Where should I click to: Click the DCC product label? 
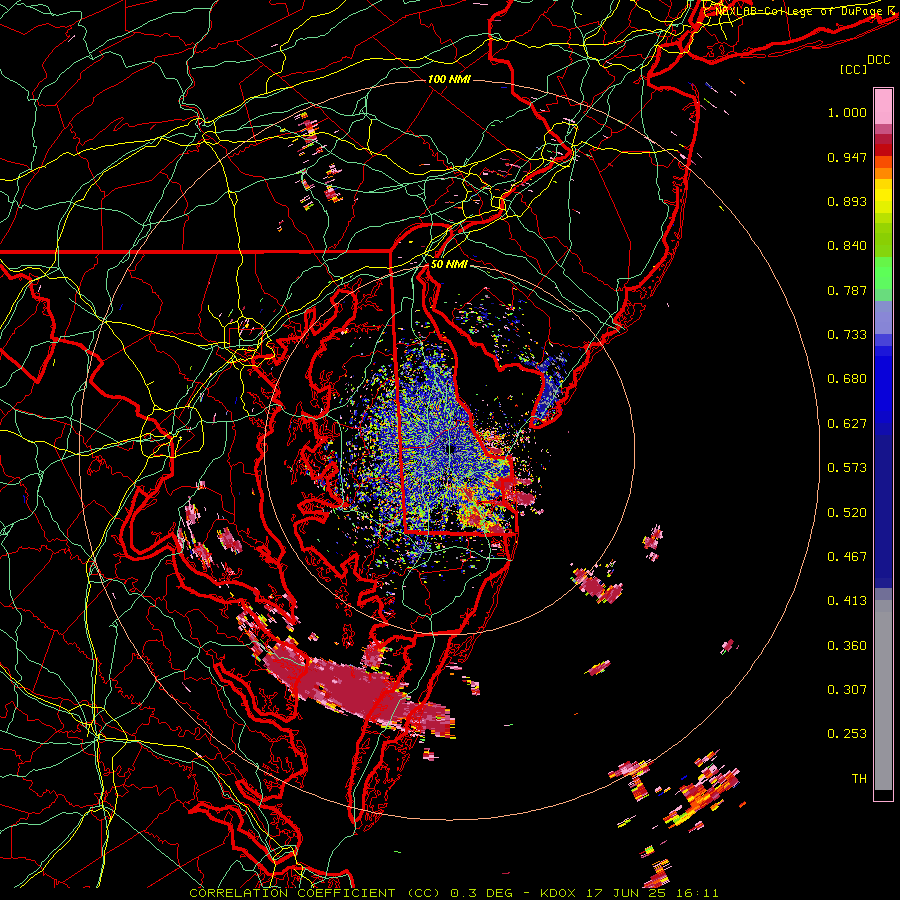point(878,60)
